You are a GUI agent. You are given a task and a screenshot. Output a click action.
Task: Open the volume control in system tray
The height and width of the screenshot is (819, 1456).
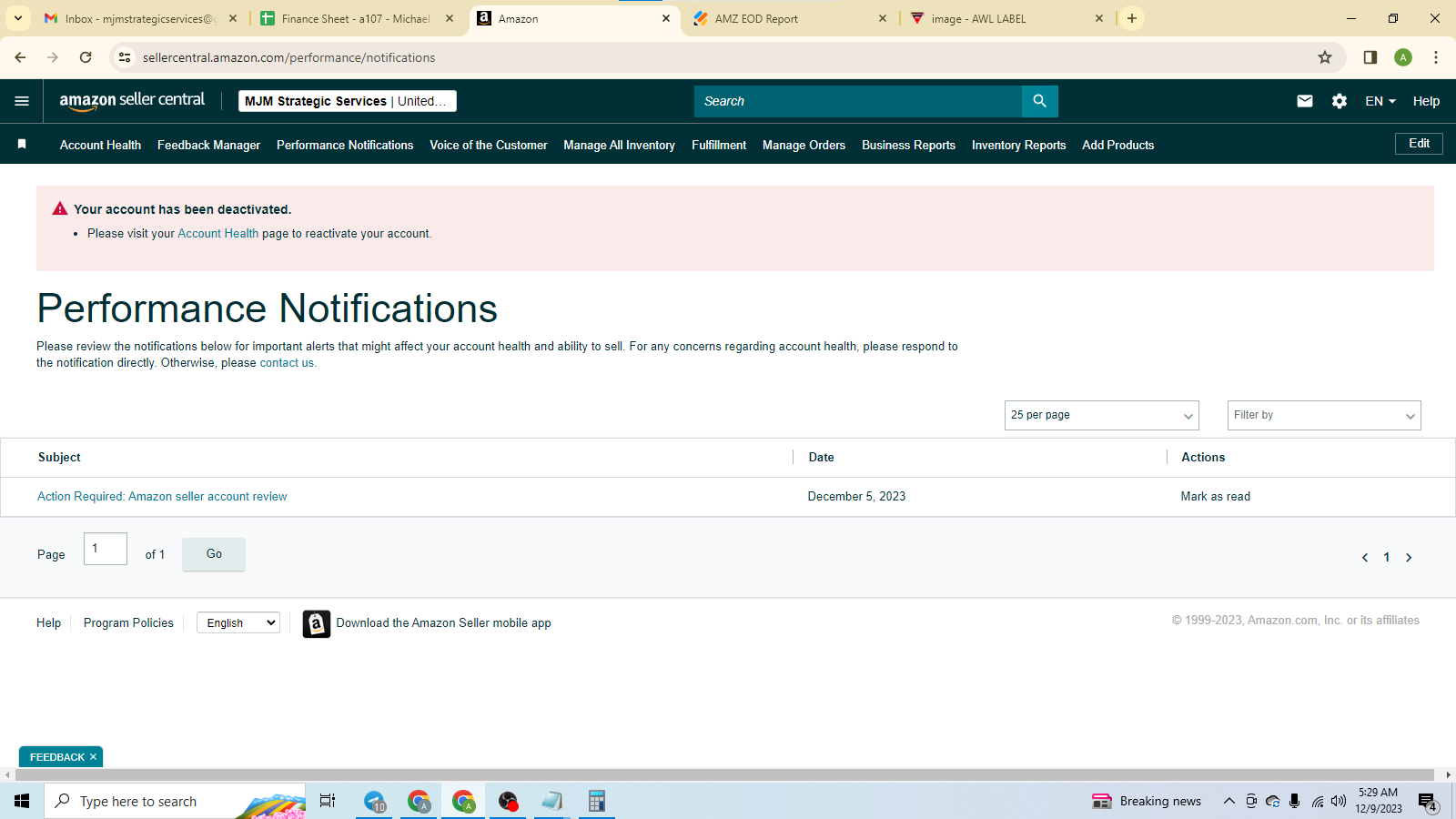click(x=1338, y=801)
